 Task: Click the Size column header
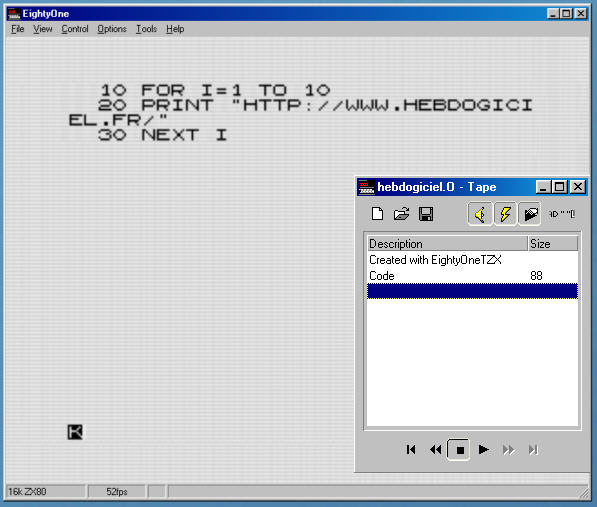pyautogui.click(x=552, y=244)
